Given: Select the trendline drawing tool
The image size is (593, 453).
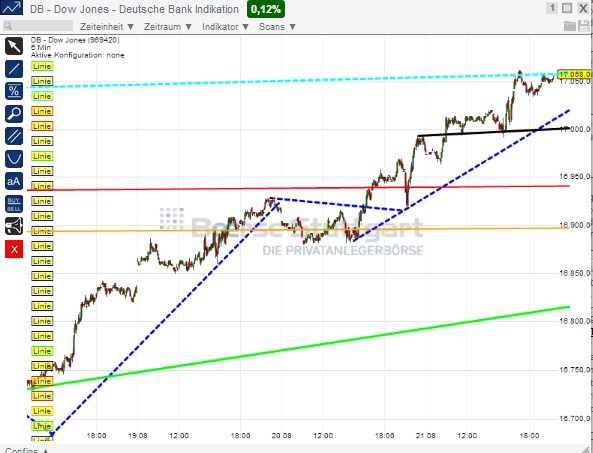Looking at the screenshot, I should point(14,69).
